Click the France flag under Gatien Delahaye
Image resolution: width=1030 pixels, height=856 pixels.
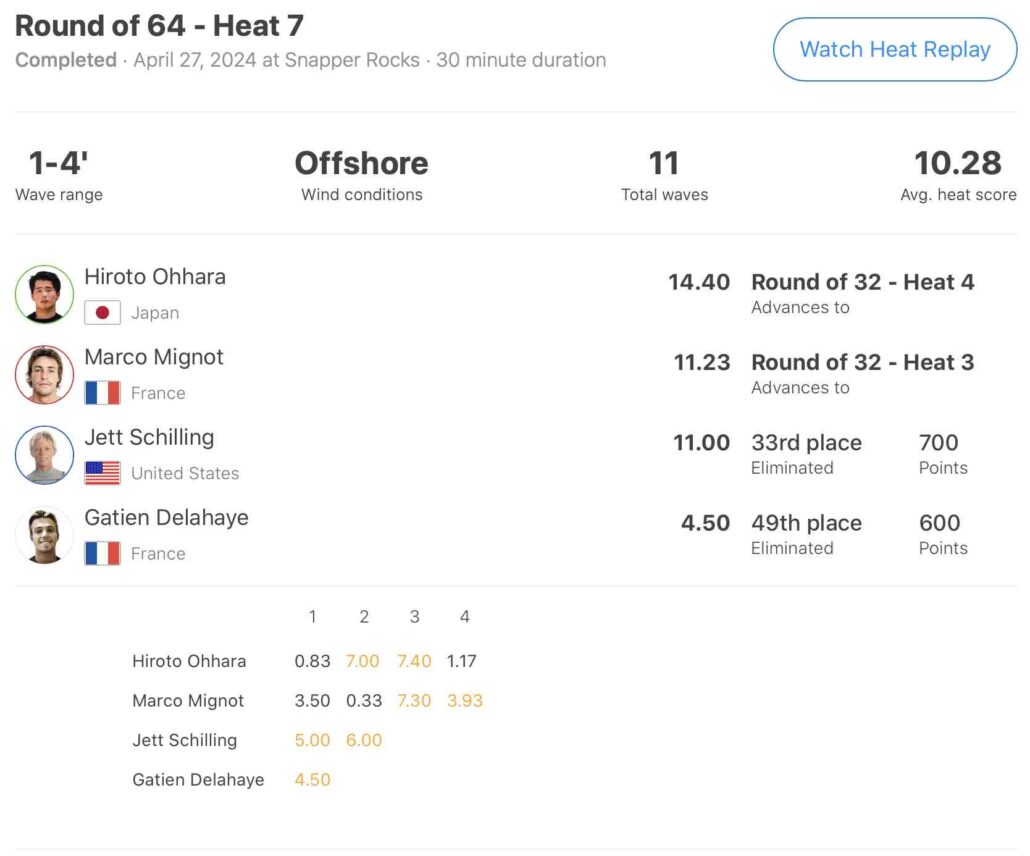(102, 553)
